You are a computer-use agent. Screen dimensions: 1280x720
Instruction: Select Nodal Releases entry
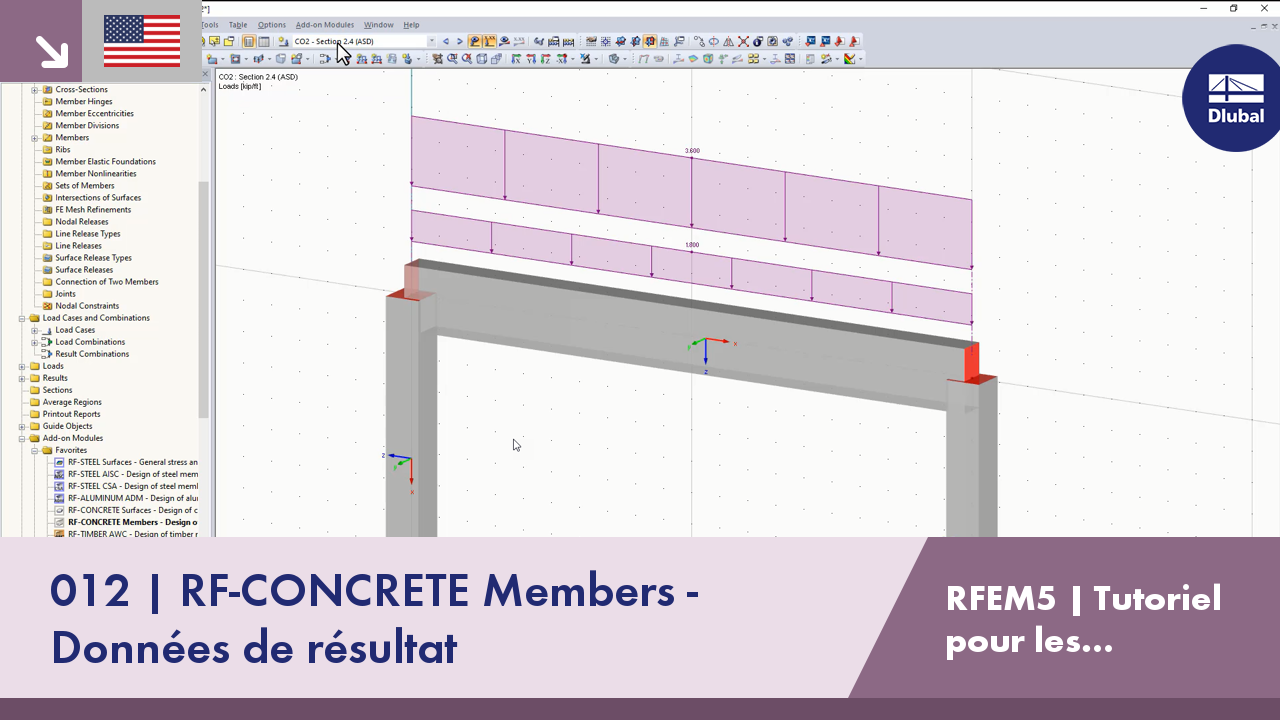pos(82,221)
